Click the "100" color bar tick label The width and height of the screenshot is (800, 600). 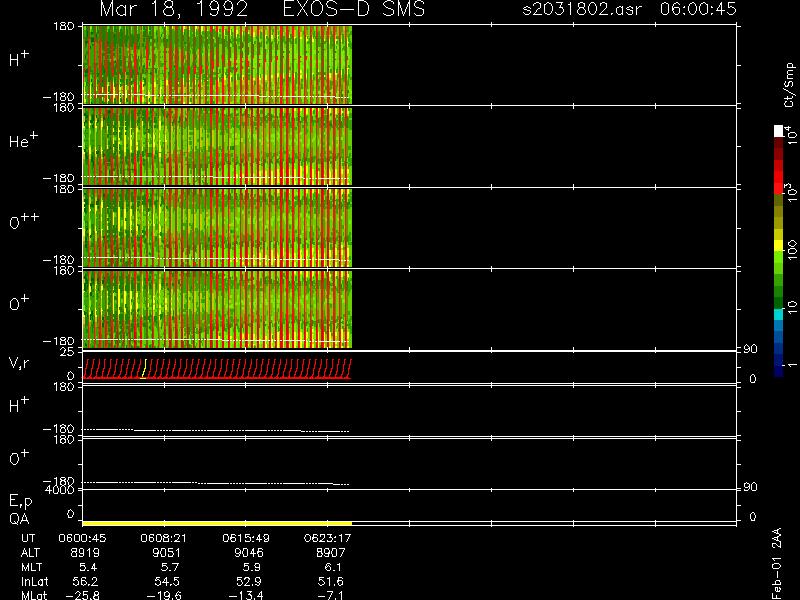click(x=792, y=251)
